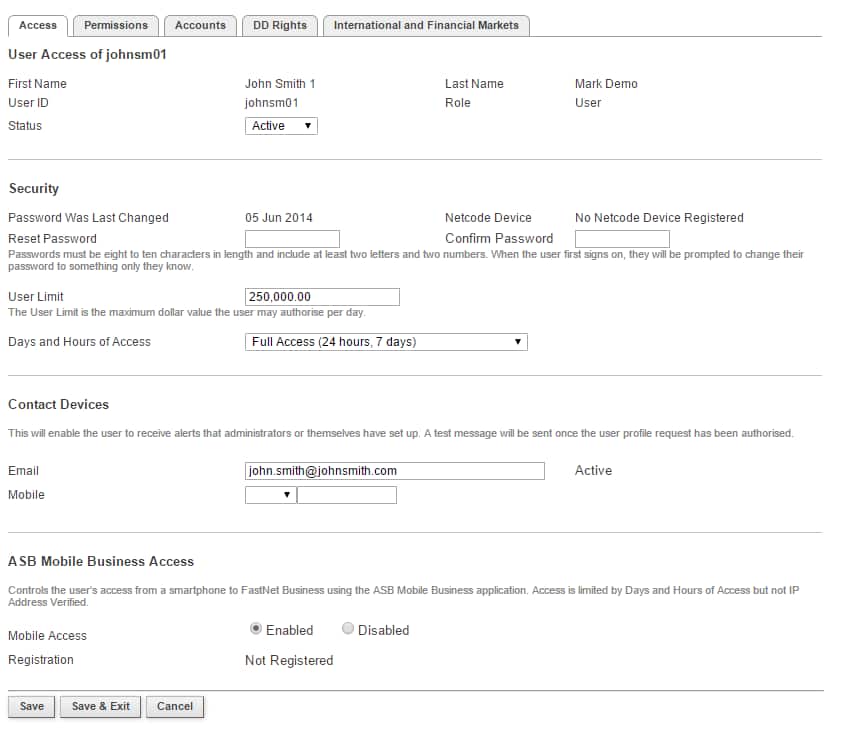Click the Save & Exit button
The image size is (849, 731).
101,706
